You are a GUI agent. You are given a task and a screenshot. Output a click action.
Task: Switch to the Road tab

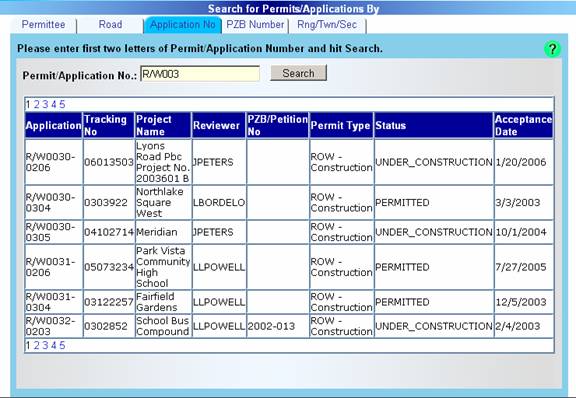[x=110, y=25]
